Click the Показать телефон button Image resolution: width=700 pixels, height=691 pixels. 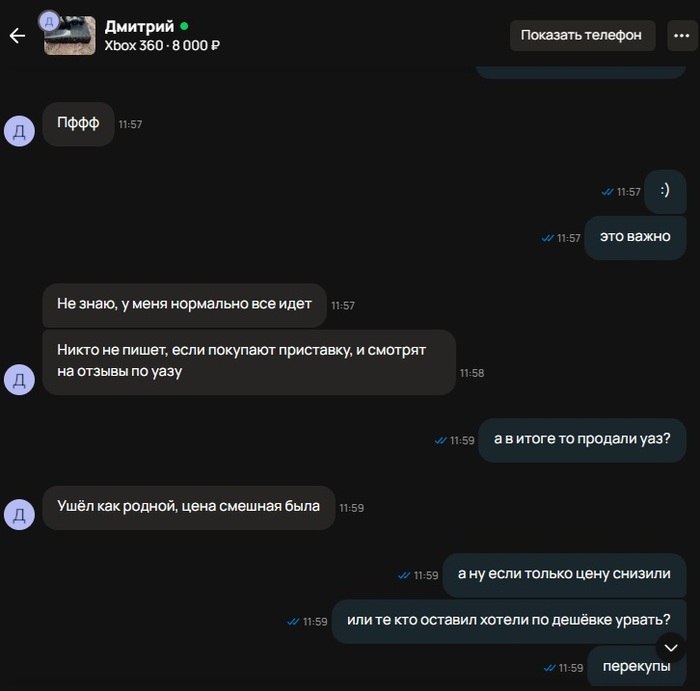point(582,35)
